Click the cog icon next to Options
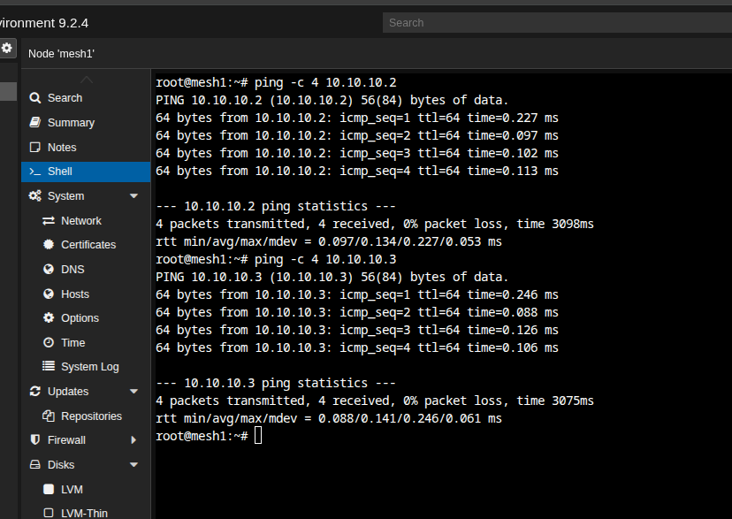732x519 pixels. [x=49, y=318]
